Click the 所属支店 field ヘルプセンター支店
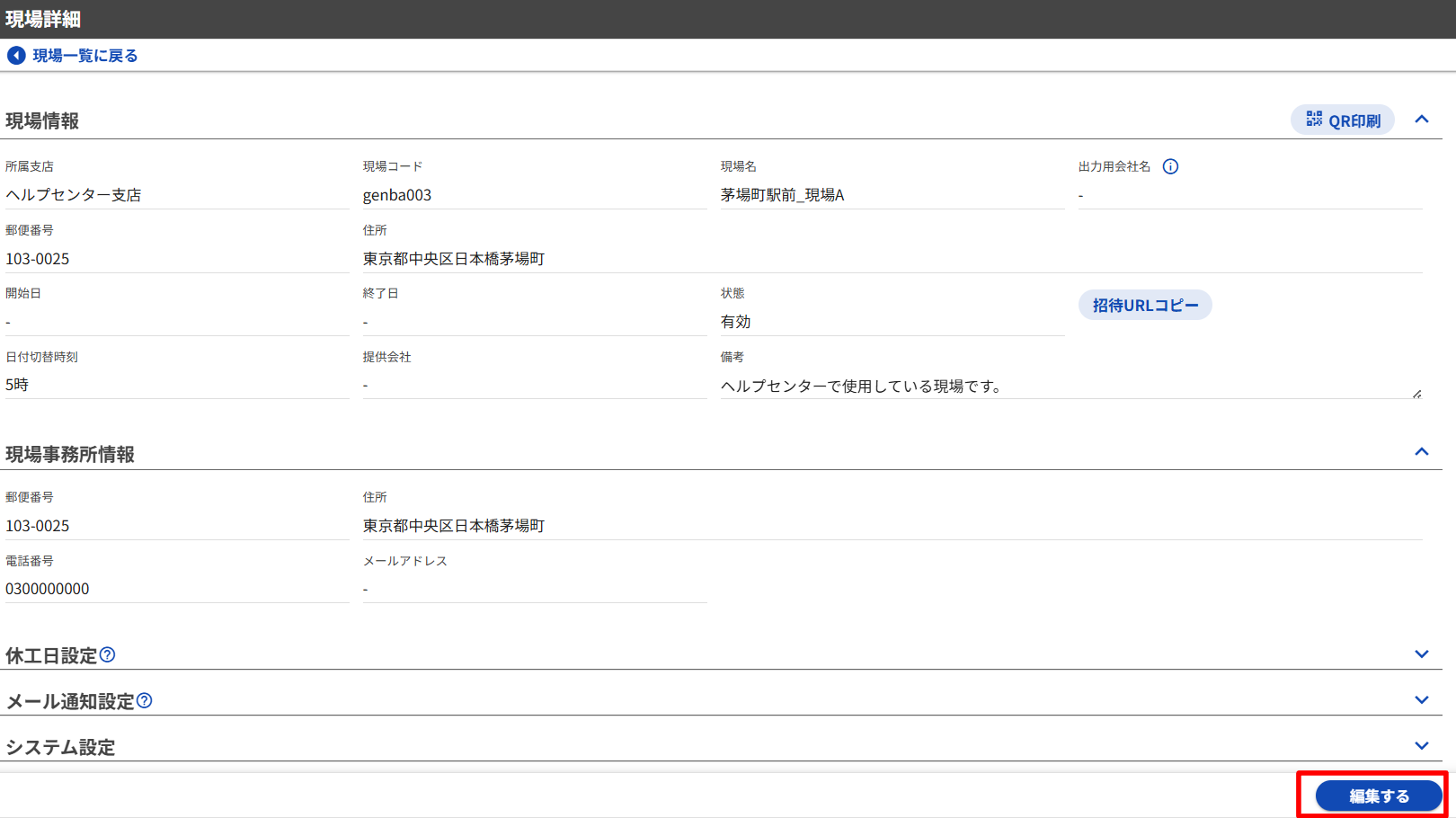The image size is (1456, 818). coord(74,195)
